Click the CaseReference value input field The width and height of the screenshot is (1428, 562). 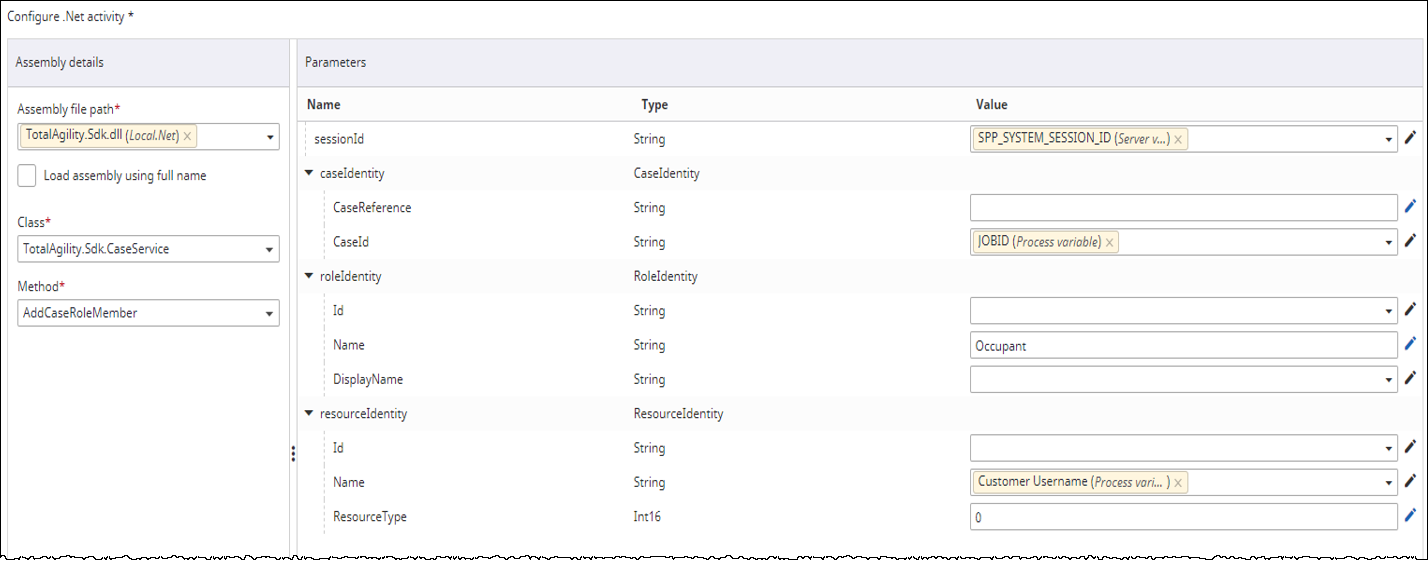pyautogui.click(x=1184, y=207)
